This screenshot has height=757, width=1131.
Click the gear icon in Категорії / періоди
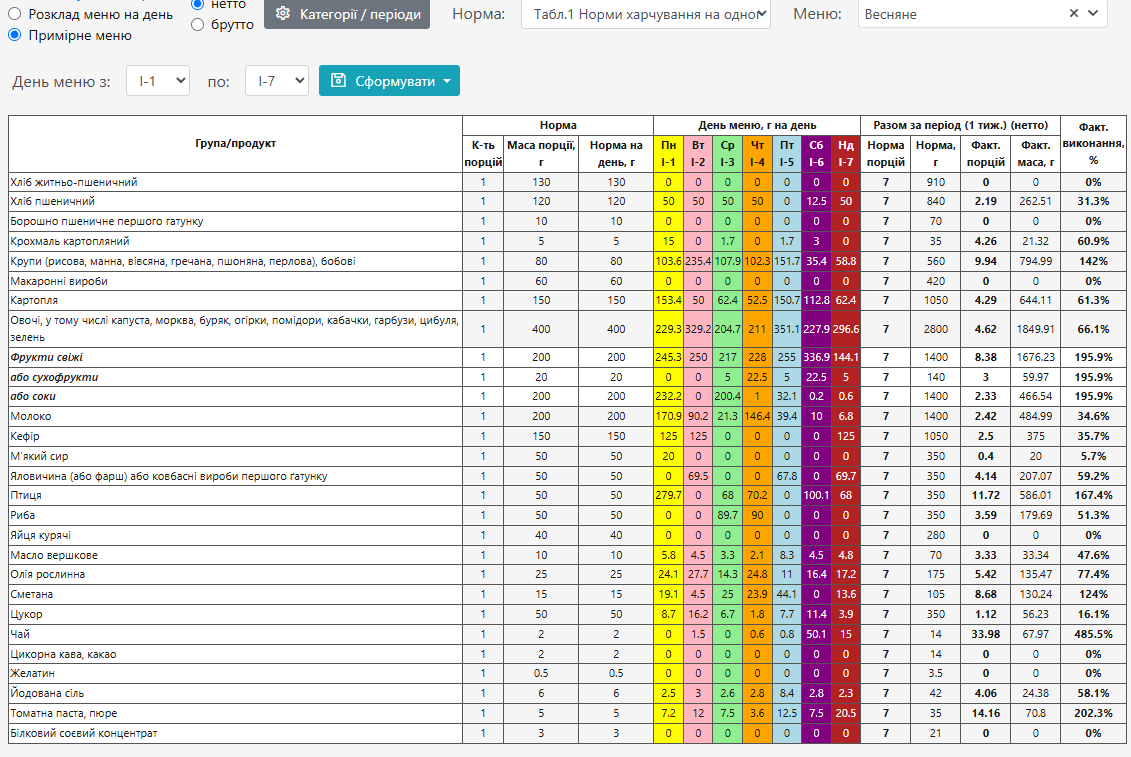[283, 14]
